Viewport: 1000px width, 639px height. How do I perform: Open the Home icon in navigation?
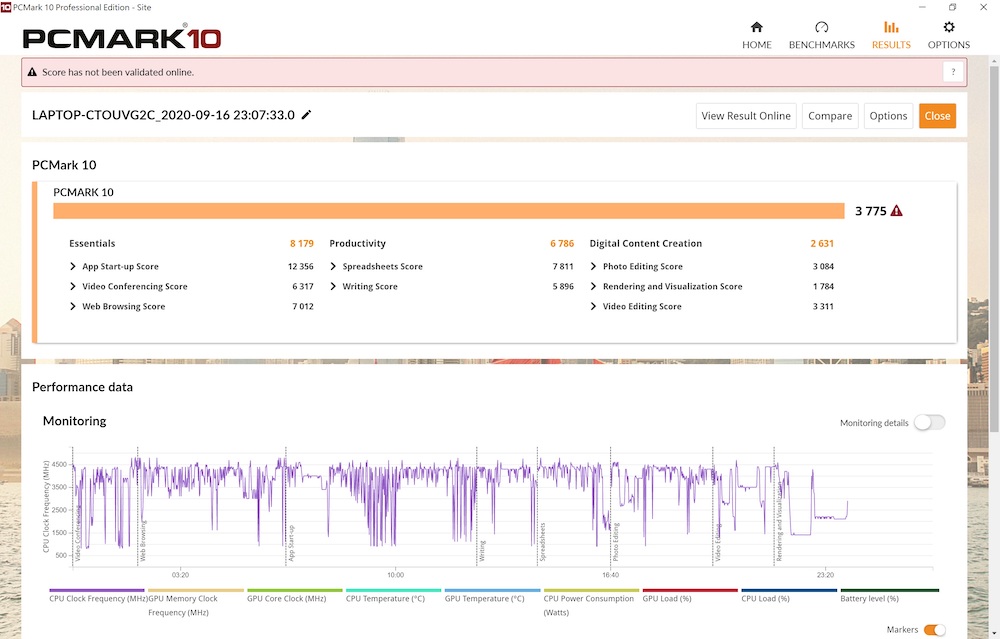coord(756,27)
